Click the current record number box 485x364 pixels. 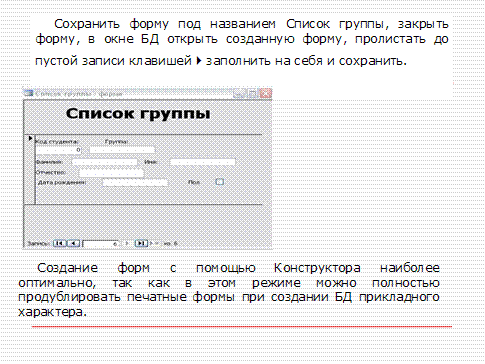click(x=101, y=244)
